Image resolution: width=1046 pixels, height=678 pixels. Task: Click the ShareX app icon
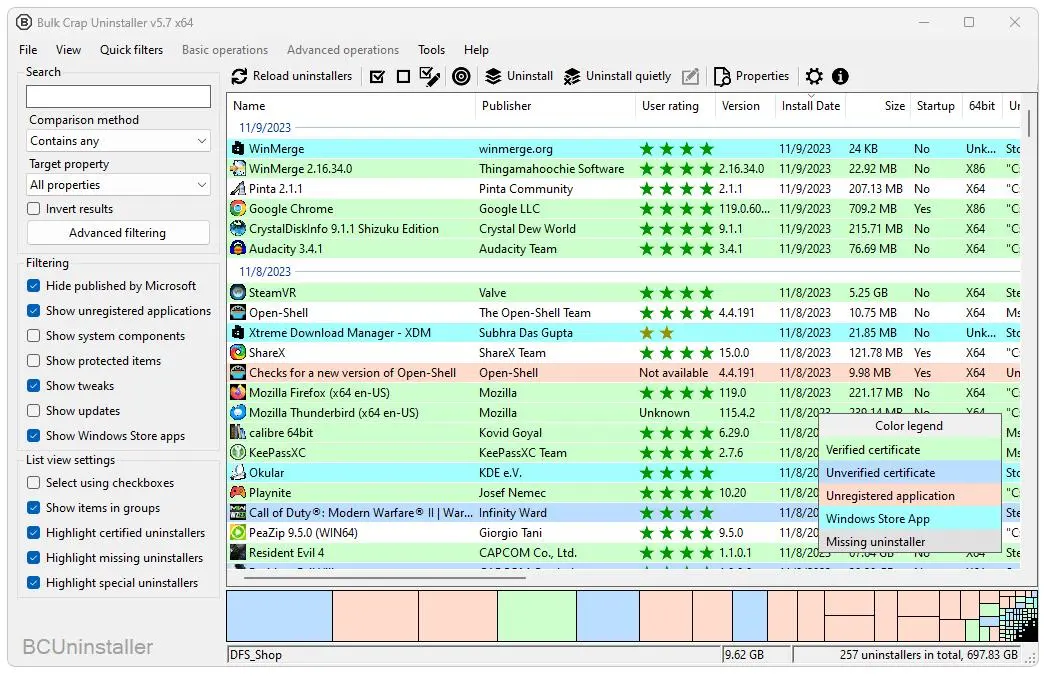click(237, 353)
